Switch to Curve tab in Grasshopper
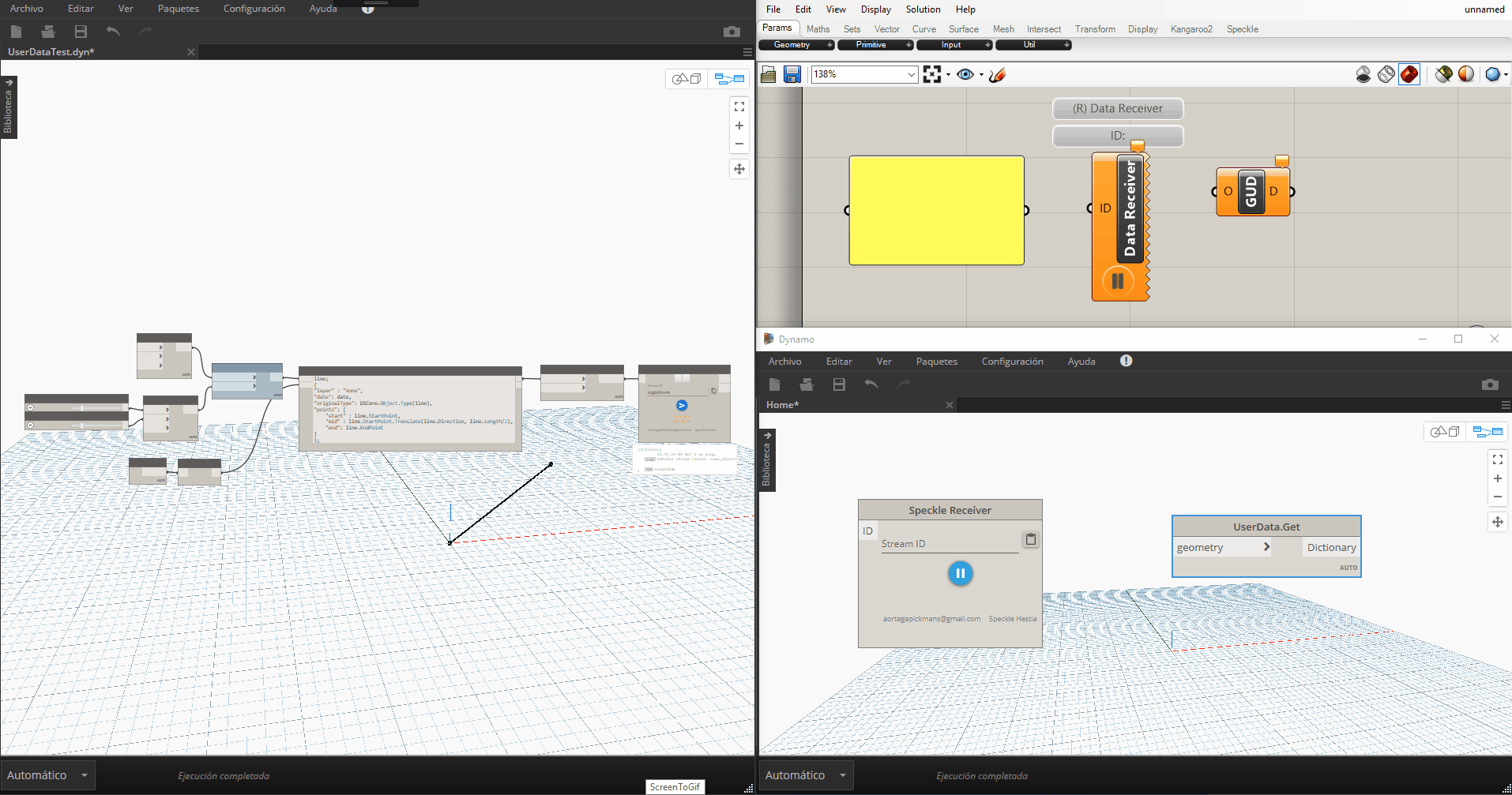This screenshot has width=1512, height=795. (x=924, y=29)
